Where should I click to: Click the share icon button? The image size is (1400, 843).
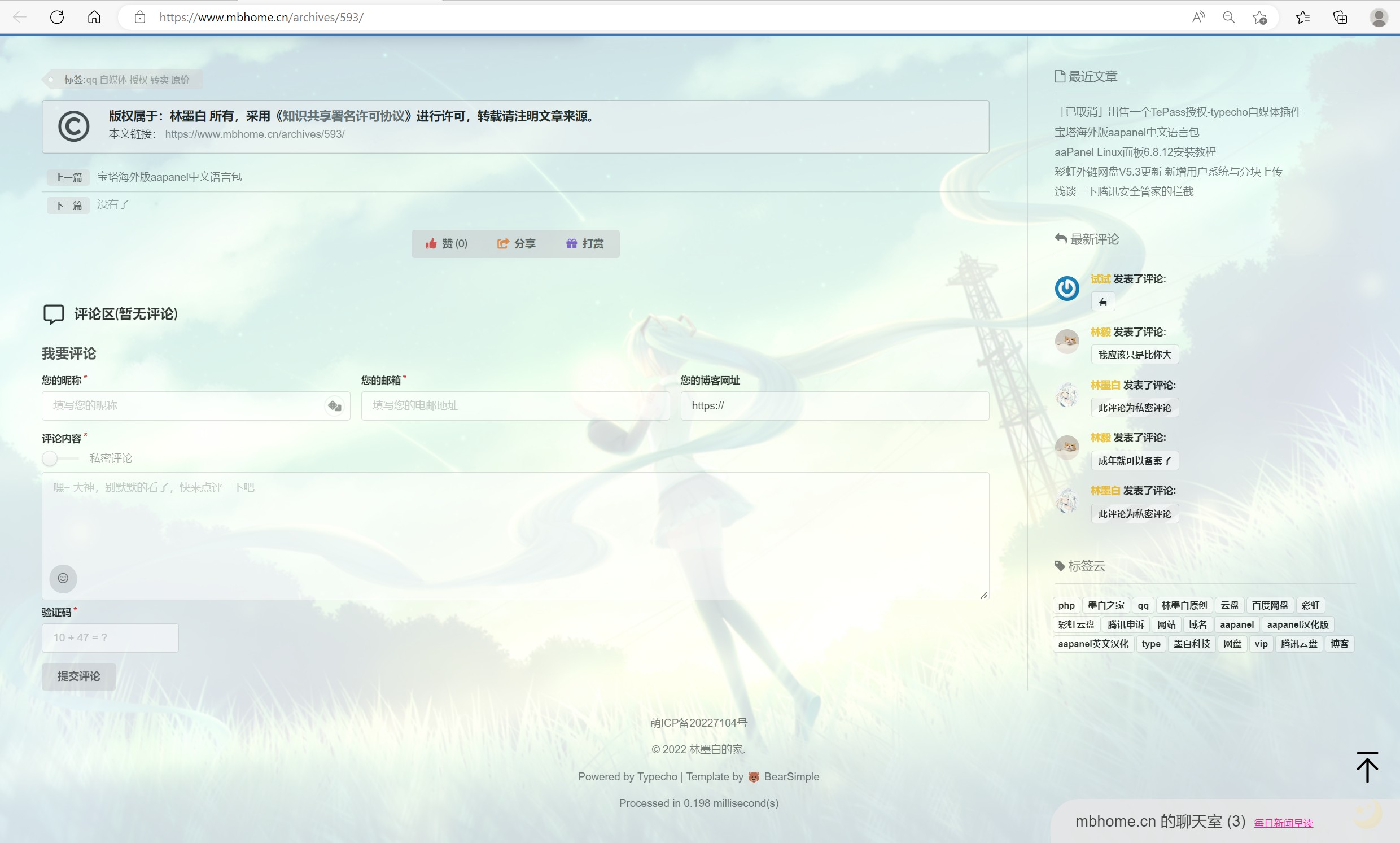click(516, 244)
